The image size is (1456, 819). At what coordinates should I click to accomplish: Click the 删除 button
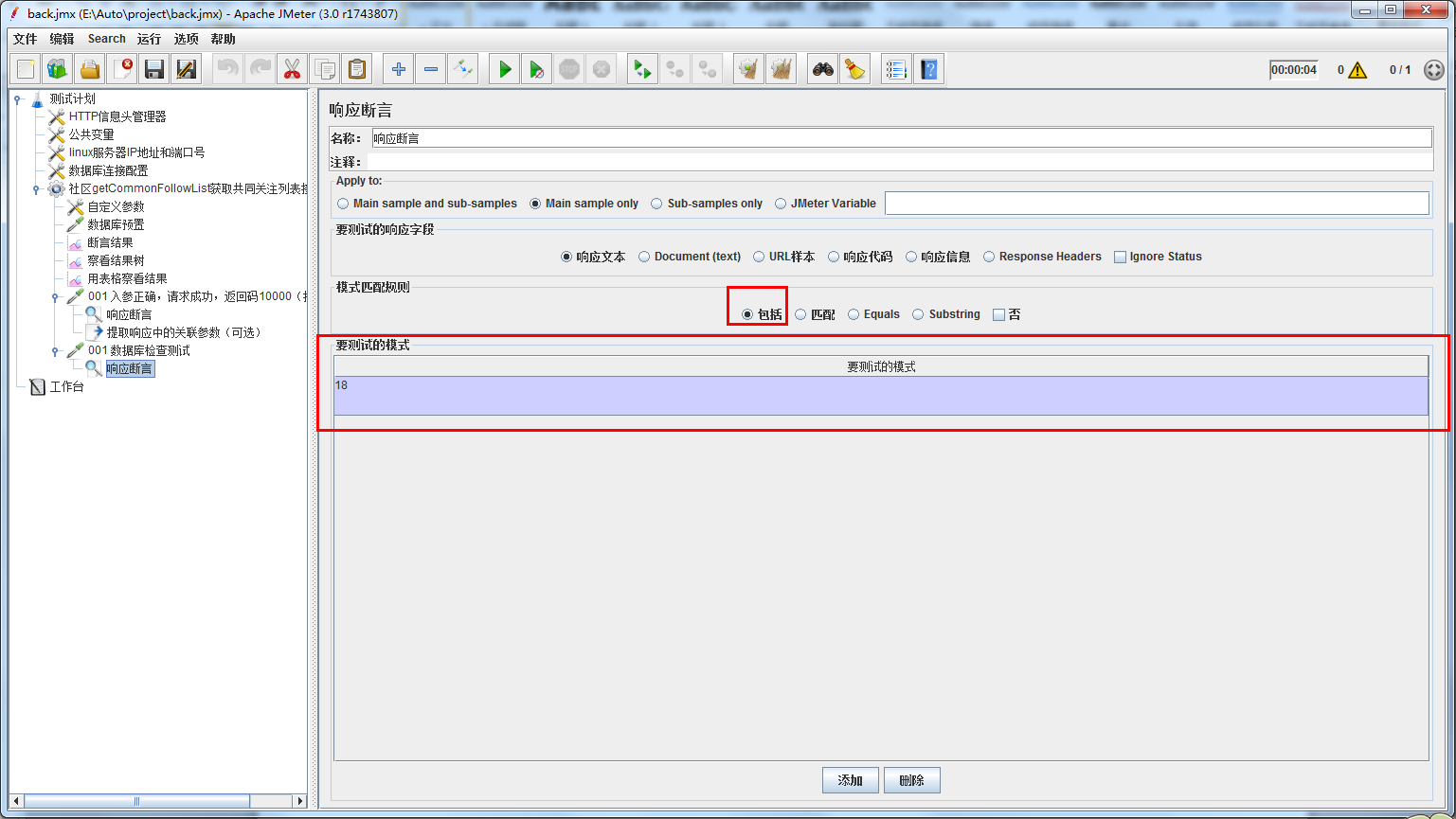[912, 780]
